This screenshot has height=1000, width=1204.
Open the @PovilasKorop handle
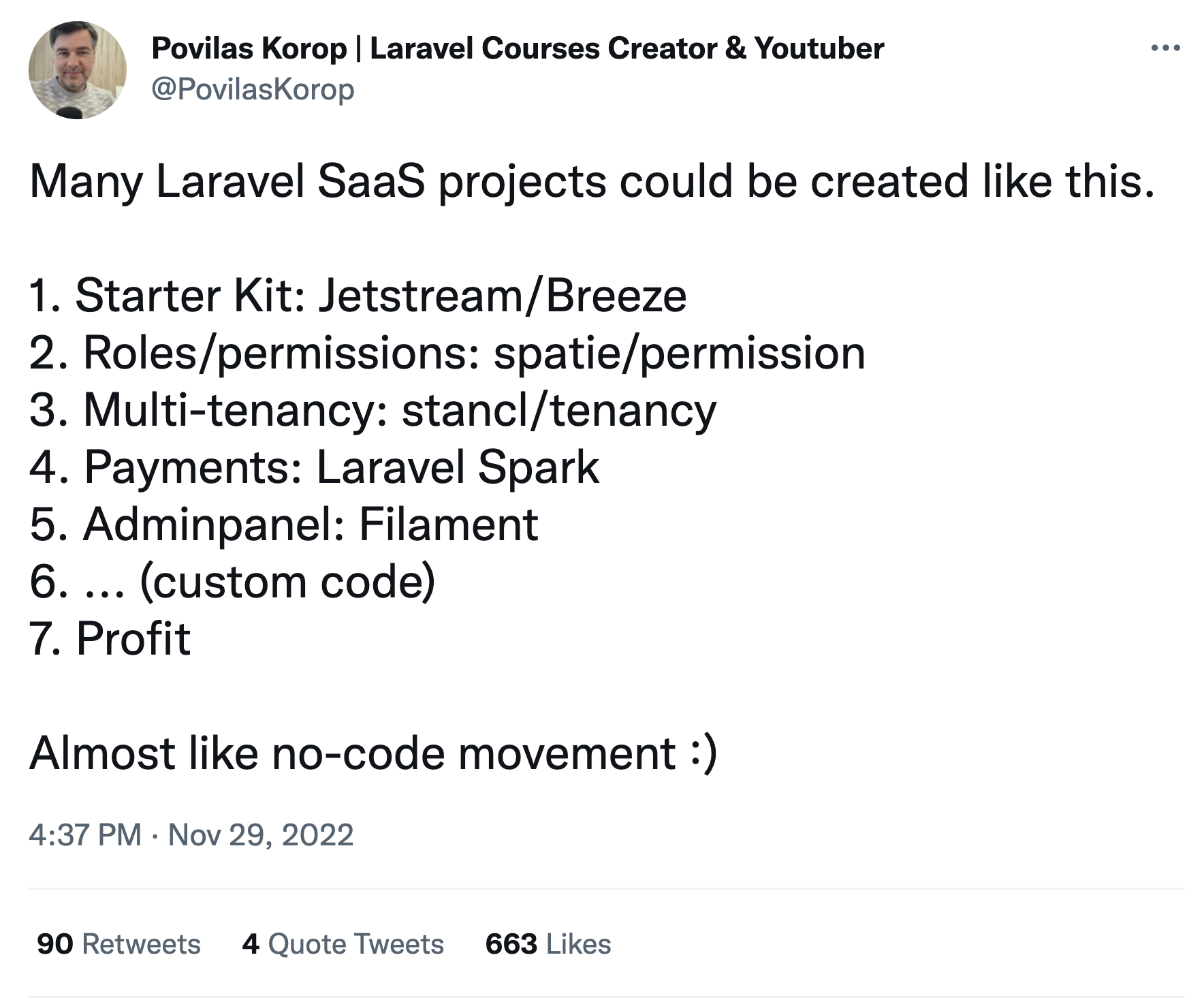click(x=253, y=90)
